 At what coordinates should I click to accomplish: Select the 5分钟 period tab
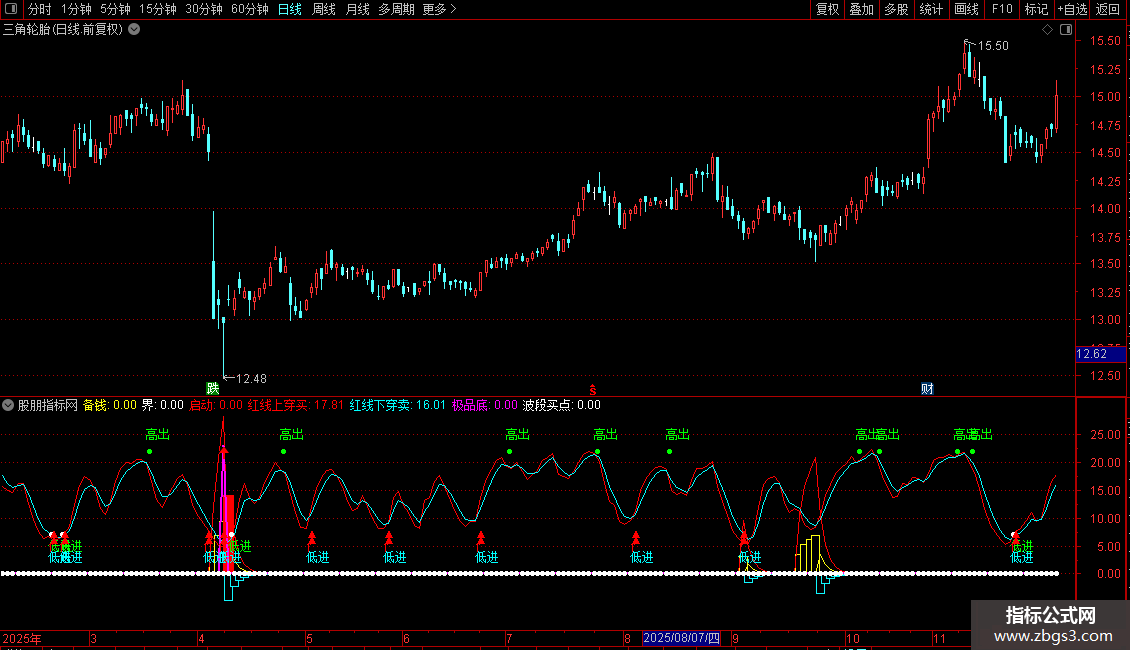tap(115, 9)
